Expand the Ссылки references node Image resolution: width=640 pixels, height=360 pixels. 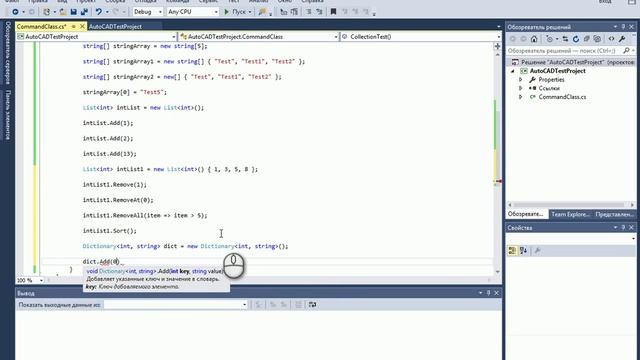[521, 88]
